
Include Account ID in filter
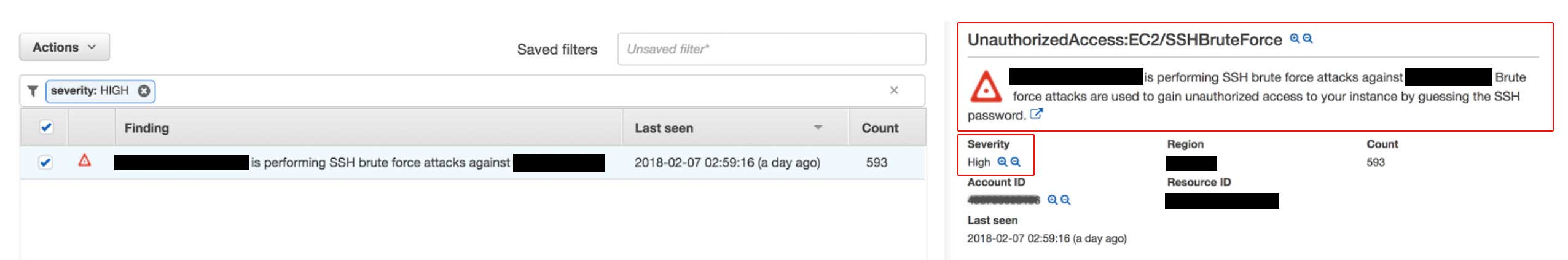coord(1052,200)
